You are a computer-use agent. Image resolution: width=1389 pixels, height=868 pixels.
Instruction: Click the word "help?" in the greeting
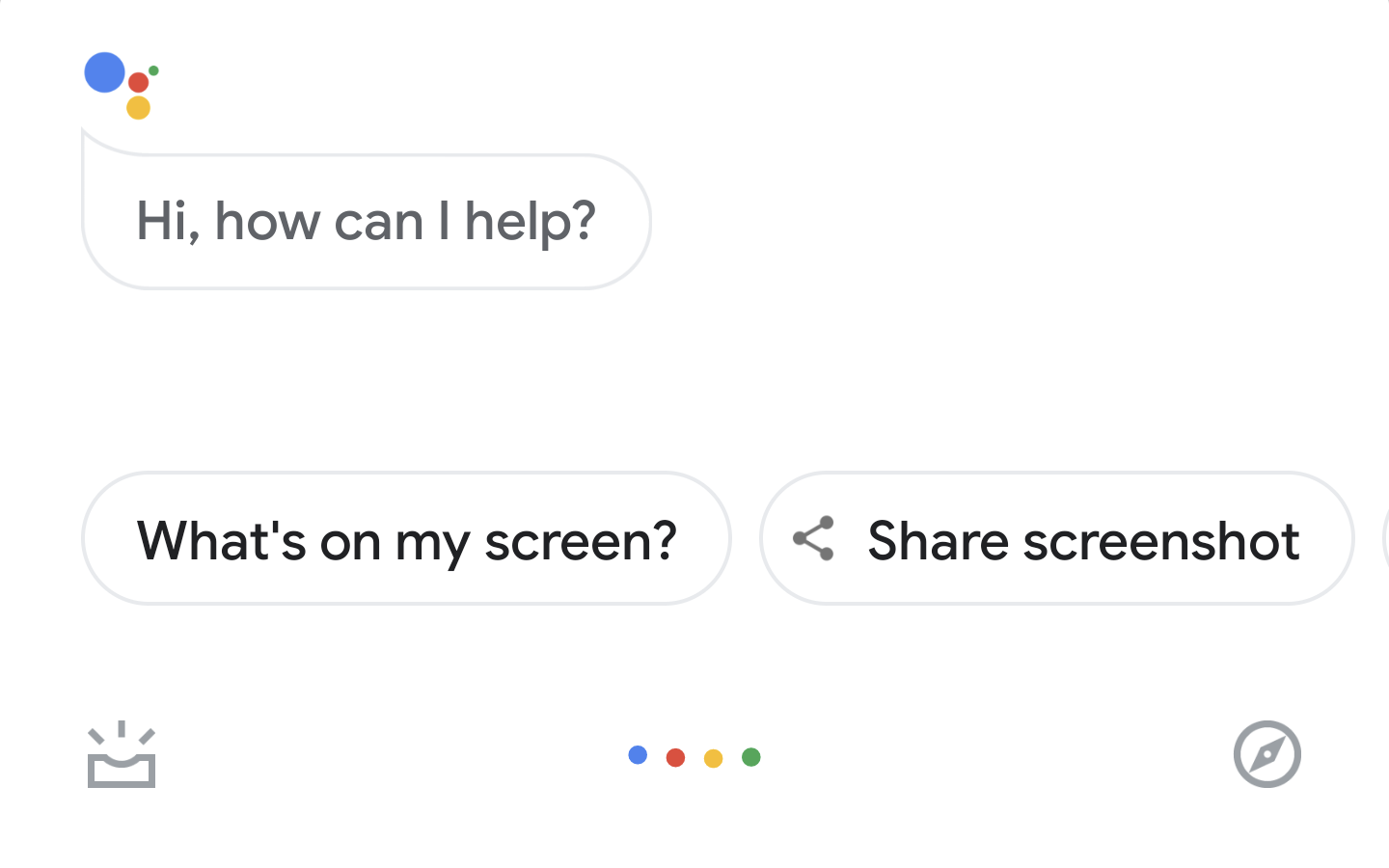pyautogui.click(x=531, y=222)
